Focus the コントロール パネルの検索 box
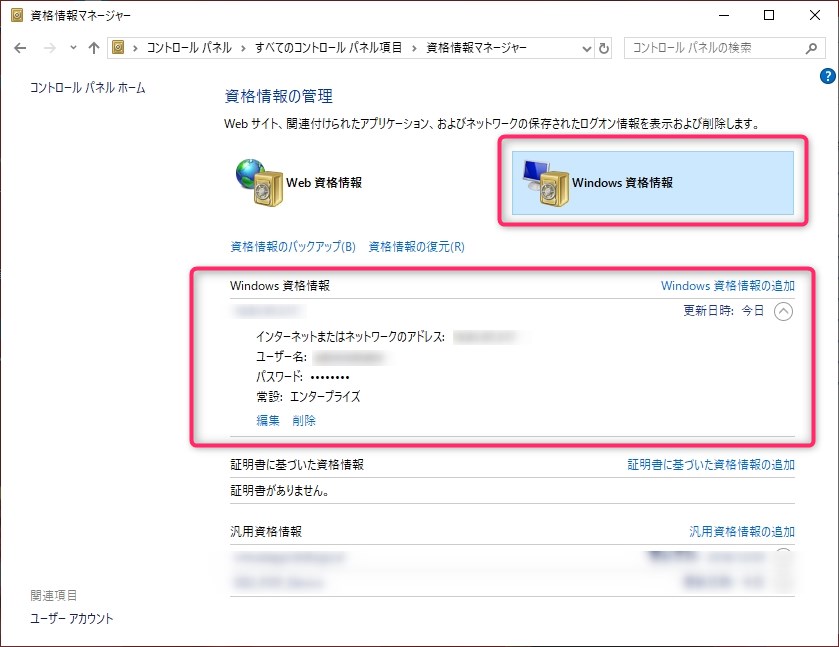 click(x=724, y=48)
